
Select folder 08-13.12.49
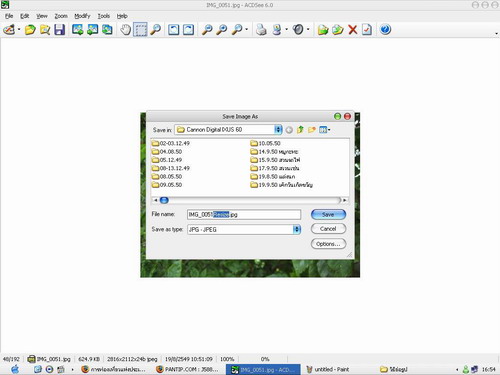171,168
